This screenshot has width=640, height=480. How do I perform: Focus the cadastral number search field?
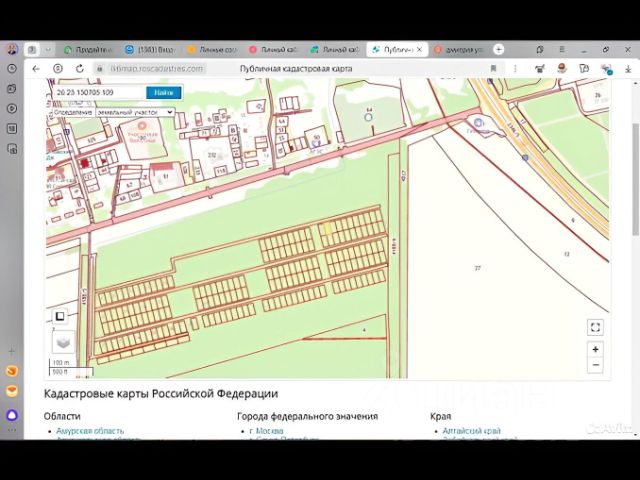tap(99, 93)
